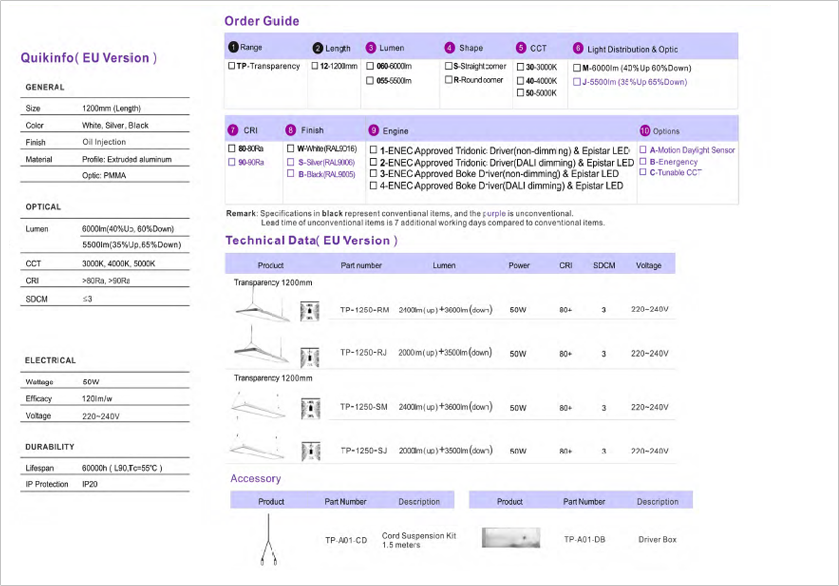
Task: Select 1-ENEC Tridonic non-dimming driver checkbox
Action: pyautogui.click(x=374, y=149)
